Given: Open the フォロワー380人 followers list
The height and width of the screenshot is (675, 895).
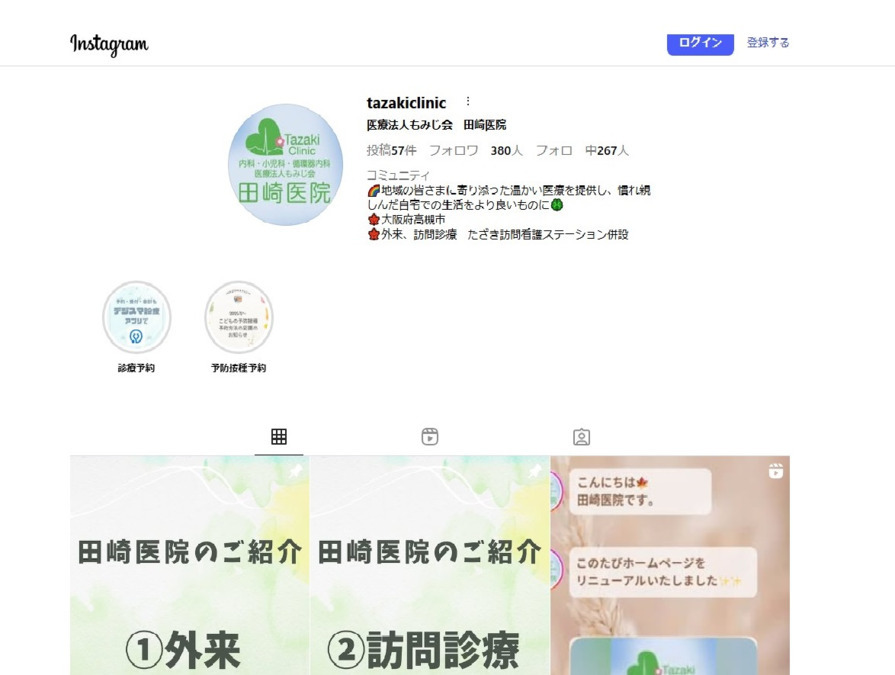Looking at the screenshot, I should coord(475,150).
